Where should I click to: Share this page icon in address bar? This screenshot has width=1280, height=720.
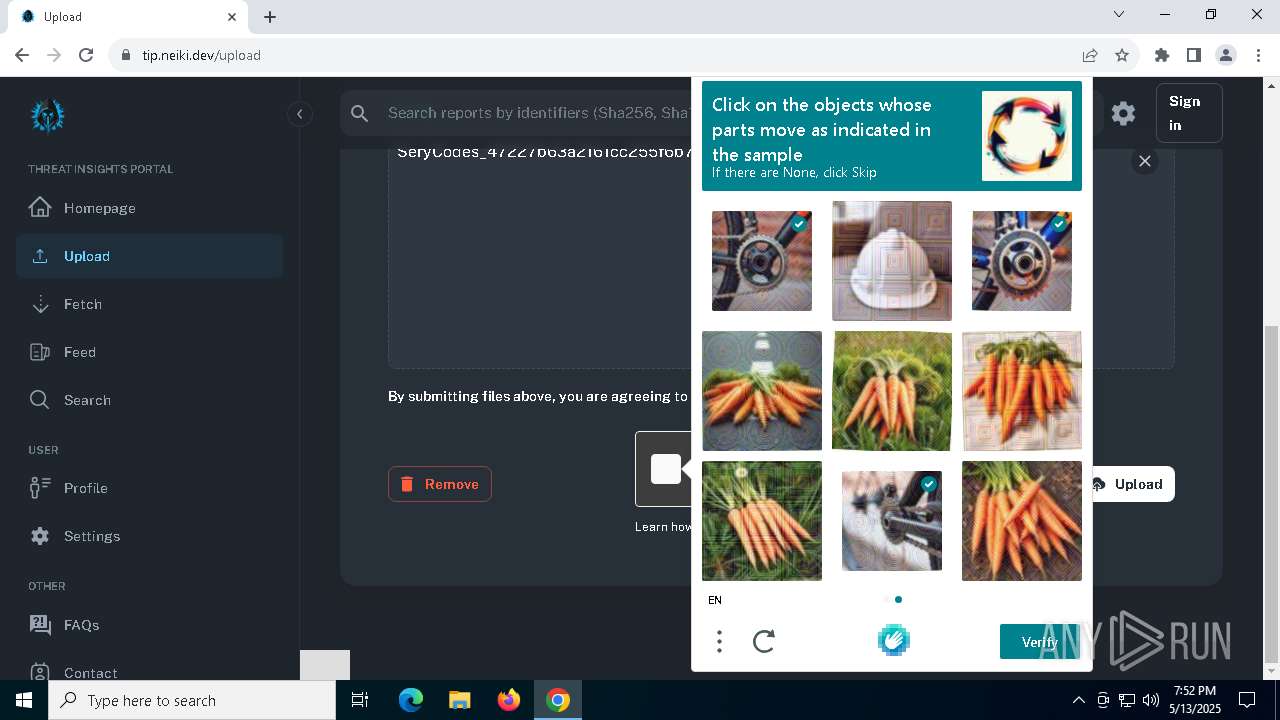tap(1090, 55)
